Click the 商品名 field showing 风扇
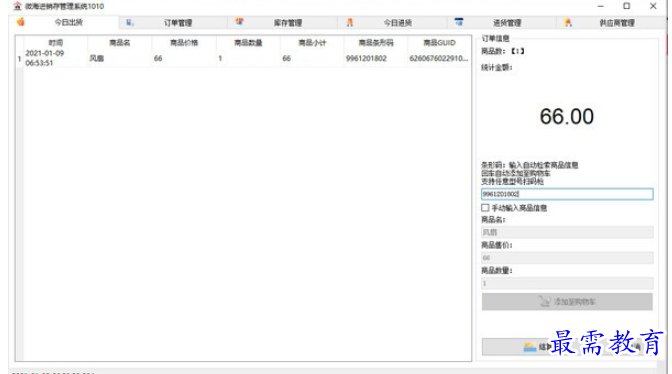672x374 pixels. tap(567, 232)
